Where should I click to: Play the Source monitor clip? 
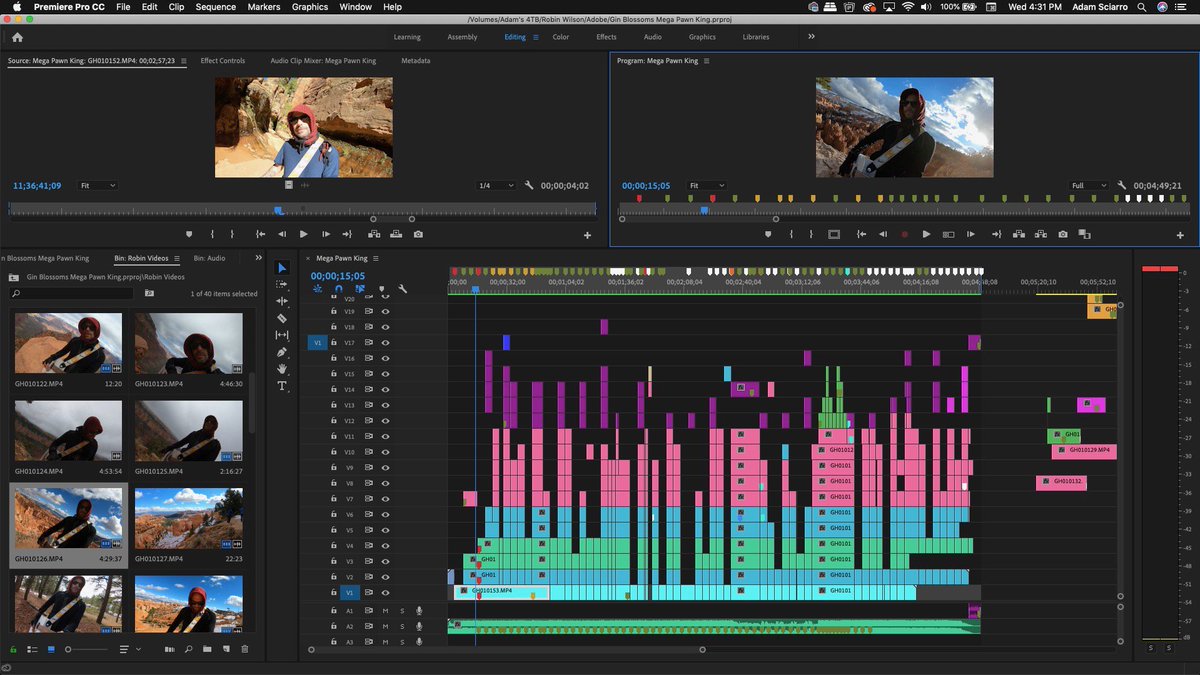(303, 234)
